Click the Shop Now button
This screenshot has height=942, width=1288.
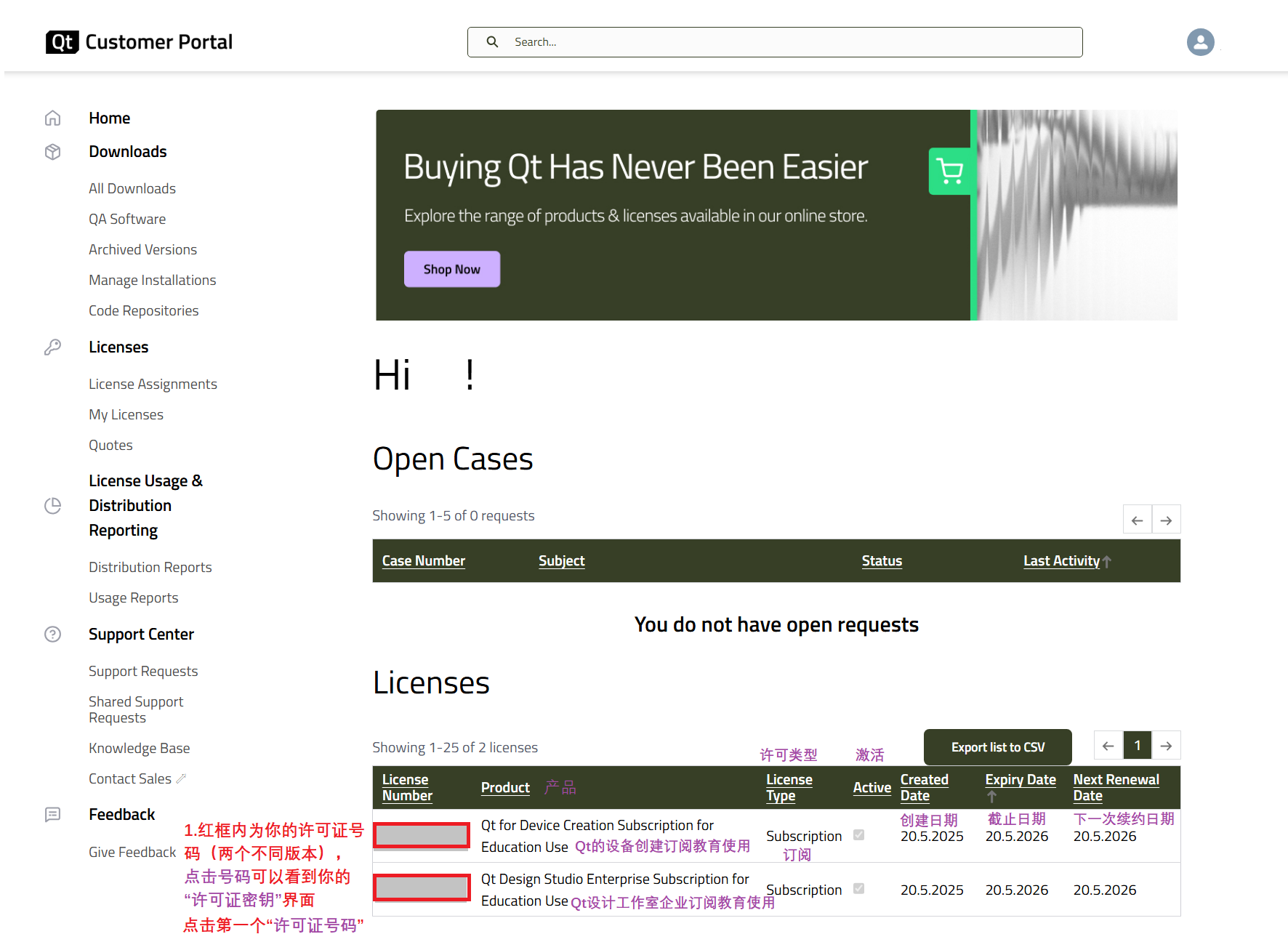click(x=451, y=269)
